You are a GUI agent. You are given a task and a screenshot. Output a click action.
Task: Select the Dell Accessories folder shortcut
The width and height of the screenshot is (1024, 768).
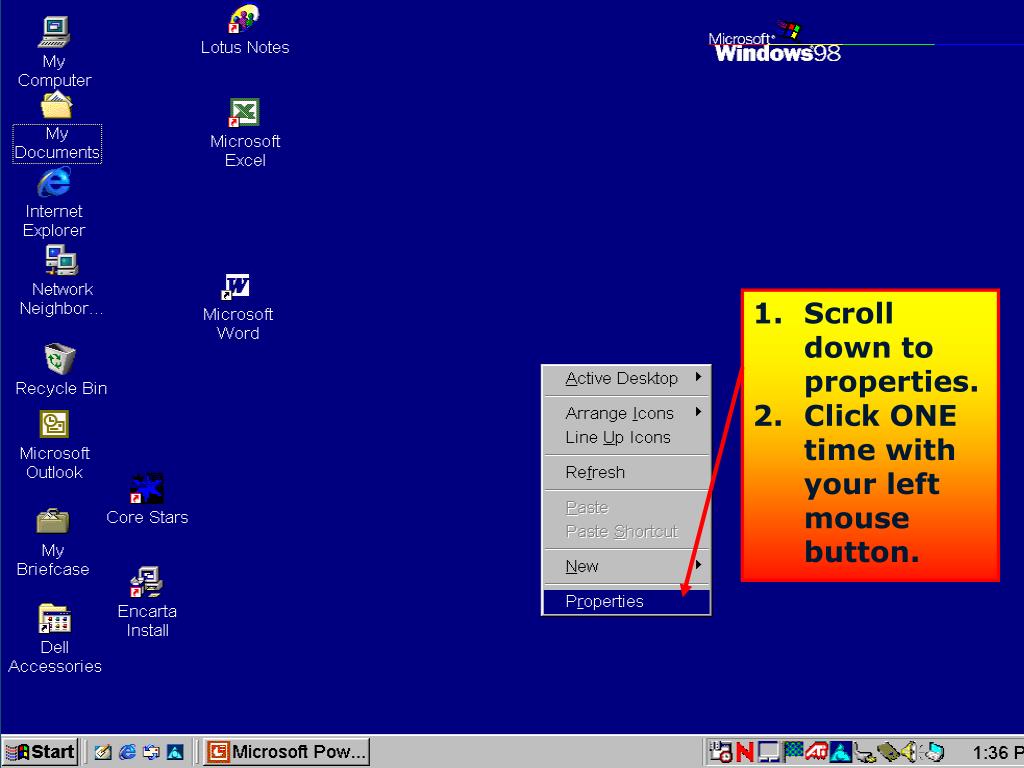(55, 639)
